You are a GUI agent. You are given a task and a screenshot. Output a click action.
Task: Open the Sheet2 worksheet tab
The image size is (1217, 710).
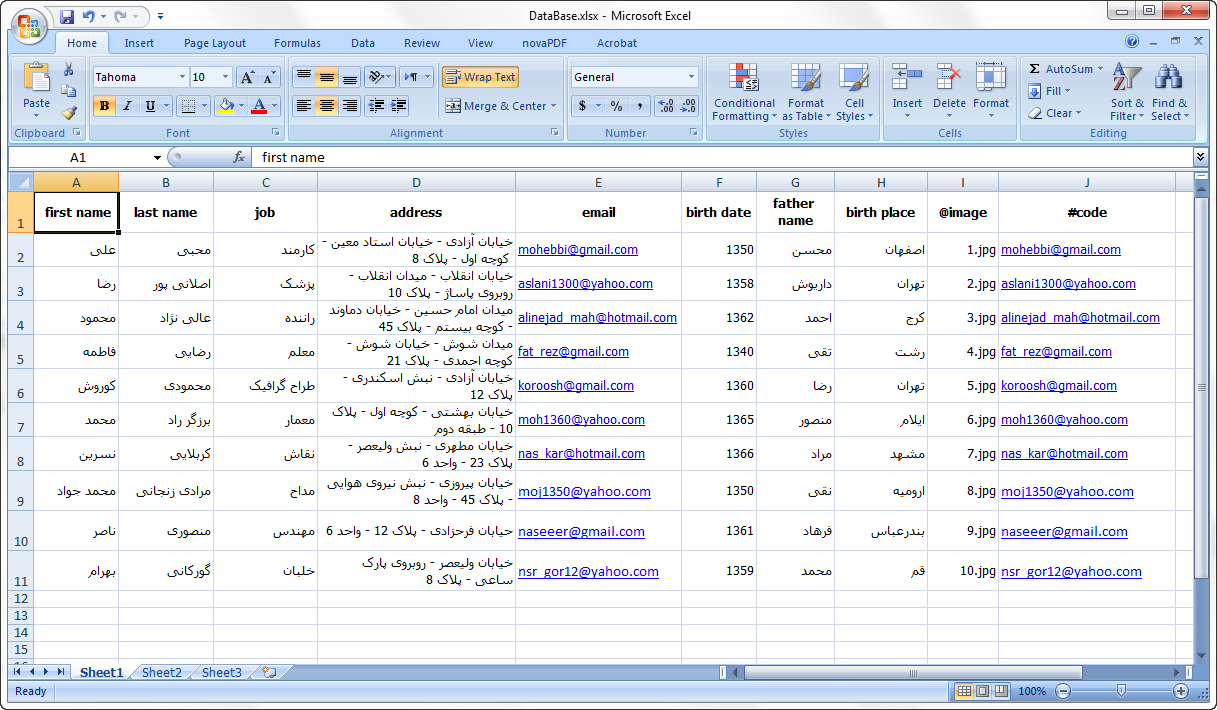(x=162, y=673)
